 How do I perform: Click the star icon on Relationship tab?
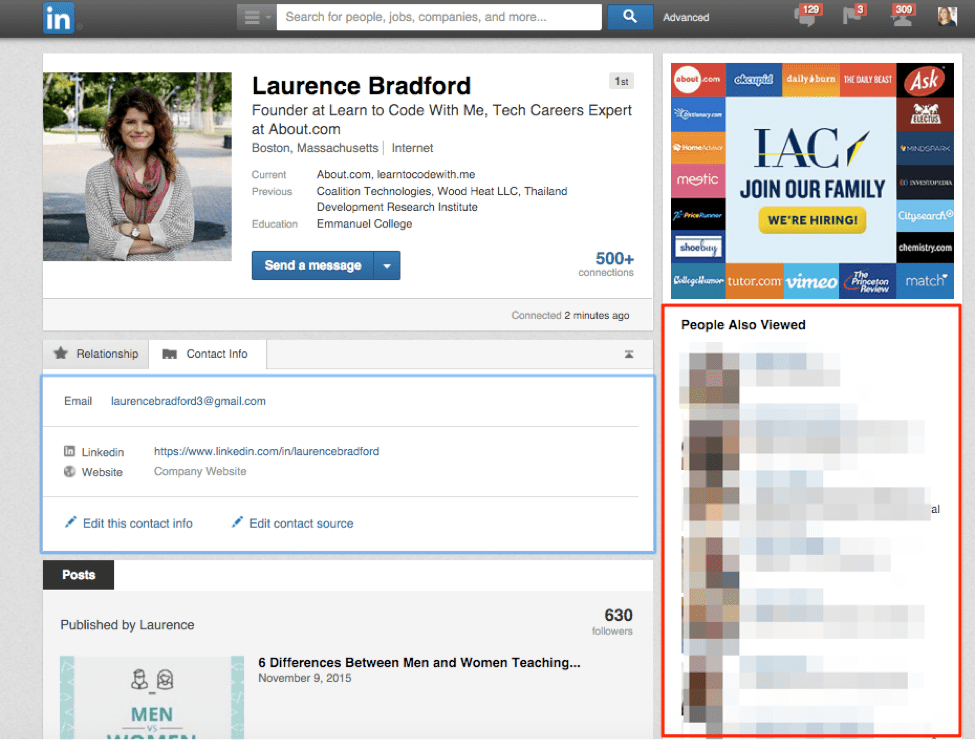click(x=63, y=353)
